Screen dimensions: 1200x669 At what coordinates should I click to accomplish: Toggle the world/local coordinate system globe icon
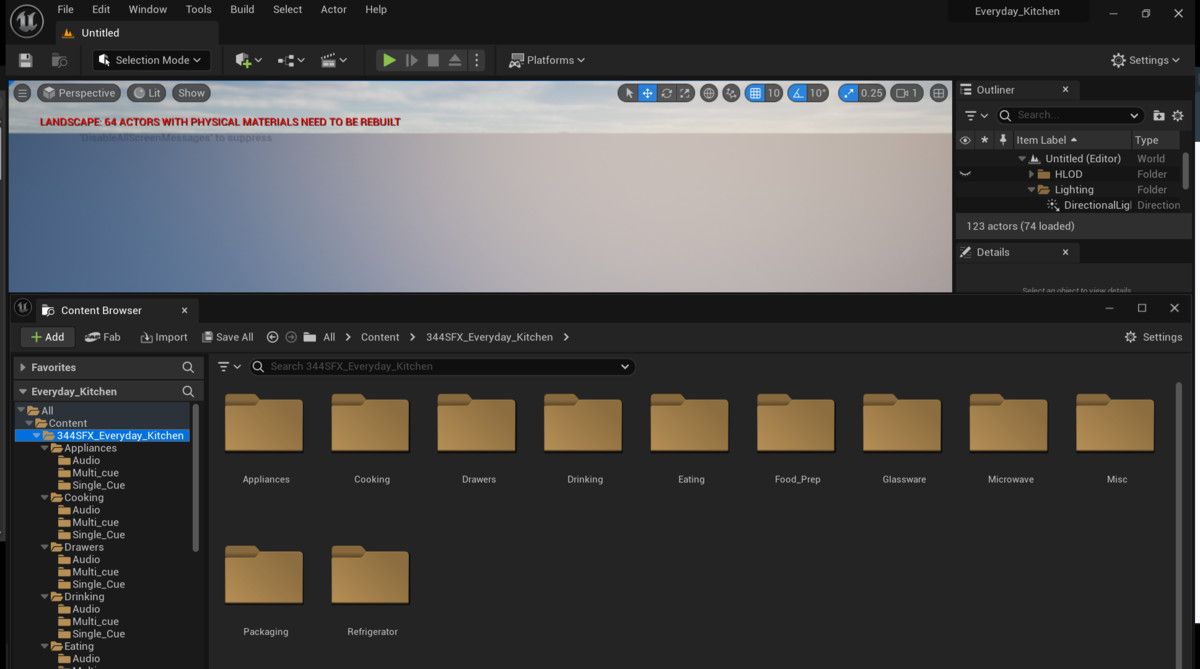click(709, 93)
